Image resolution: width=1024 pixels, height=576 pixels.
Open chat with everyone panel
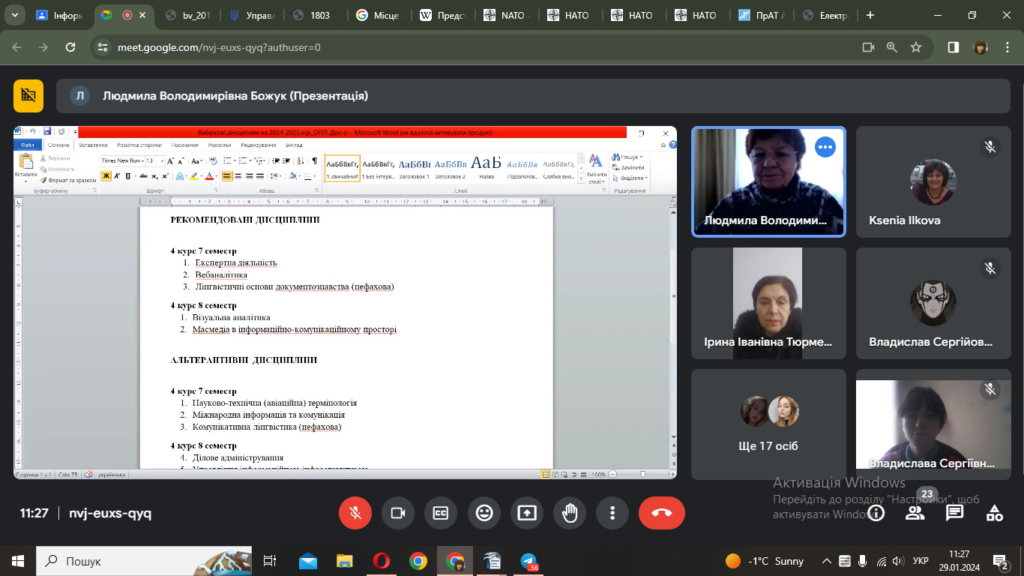point(954,513)
